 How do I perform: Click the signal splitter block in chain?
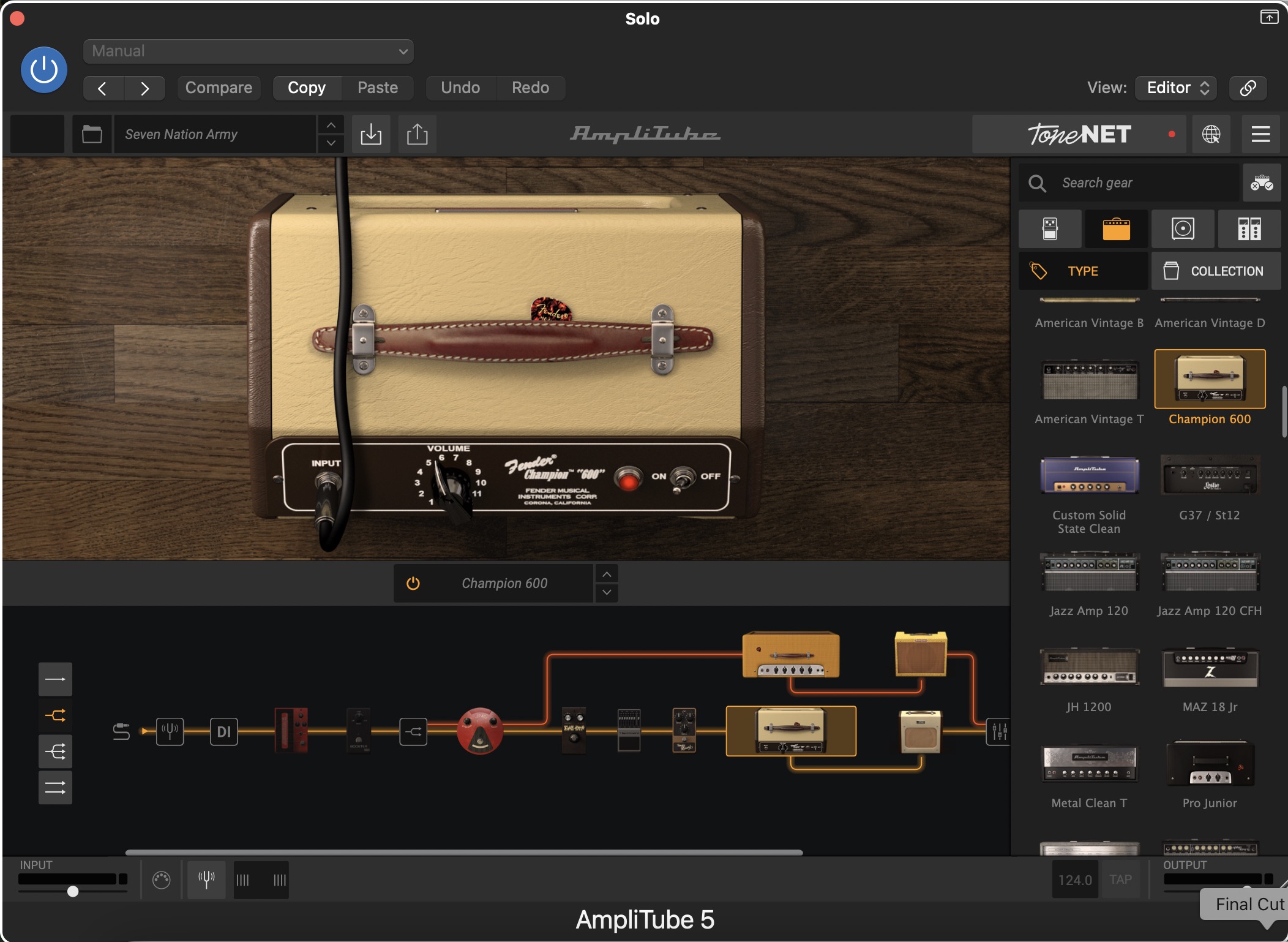[413, 731]
